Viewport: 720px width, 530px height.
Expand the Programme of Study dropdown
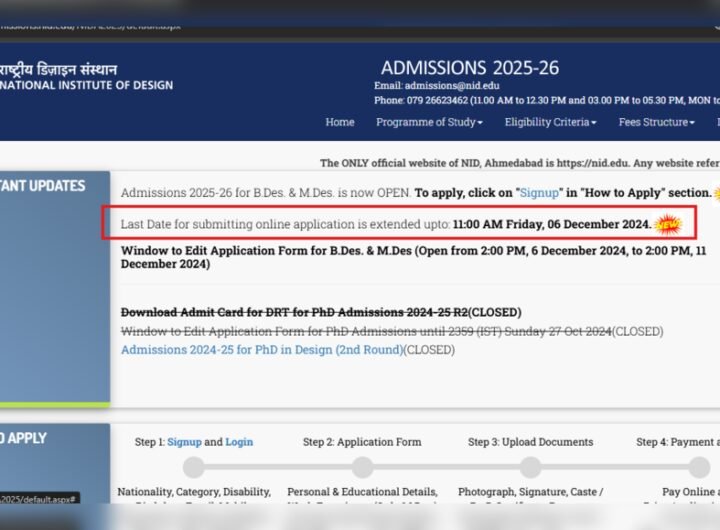point(429,122)
